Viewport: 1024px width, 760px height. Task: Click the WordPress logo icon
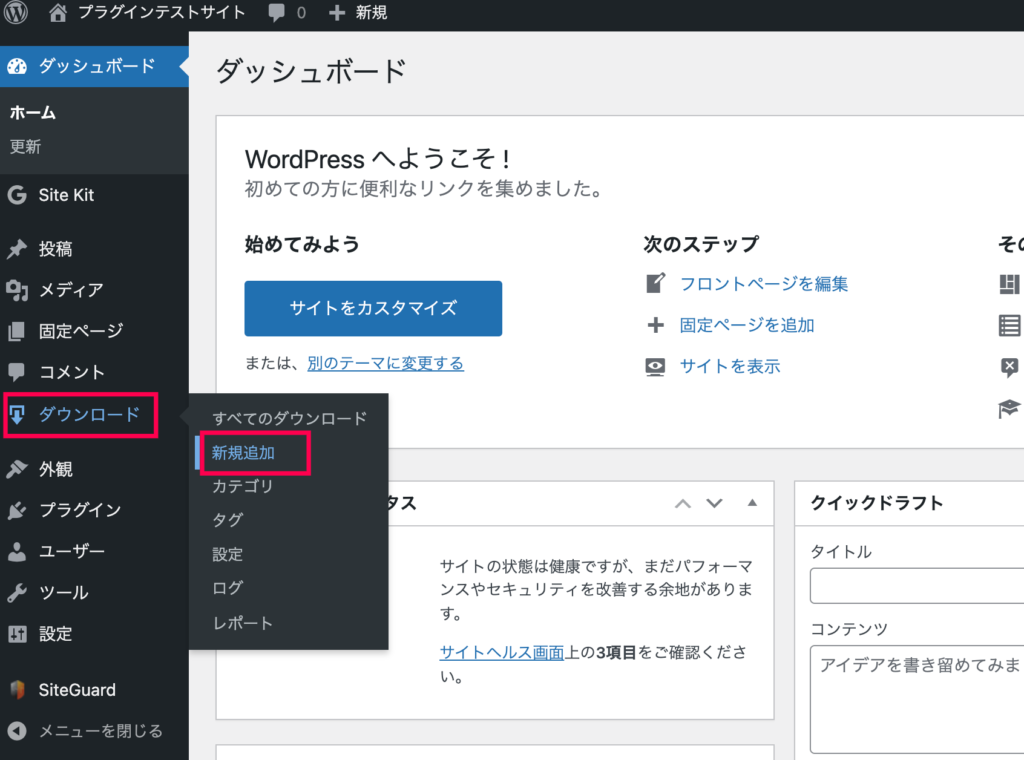pos(16,12)
